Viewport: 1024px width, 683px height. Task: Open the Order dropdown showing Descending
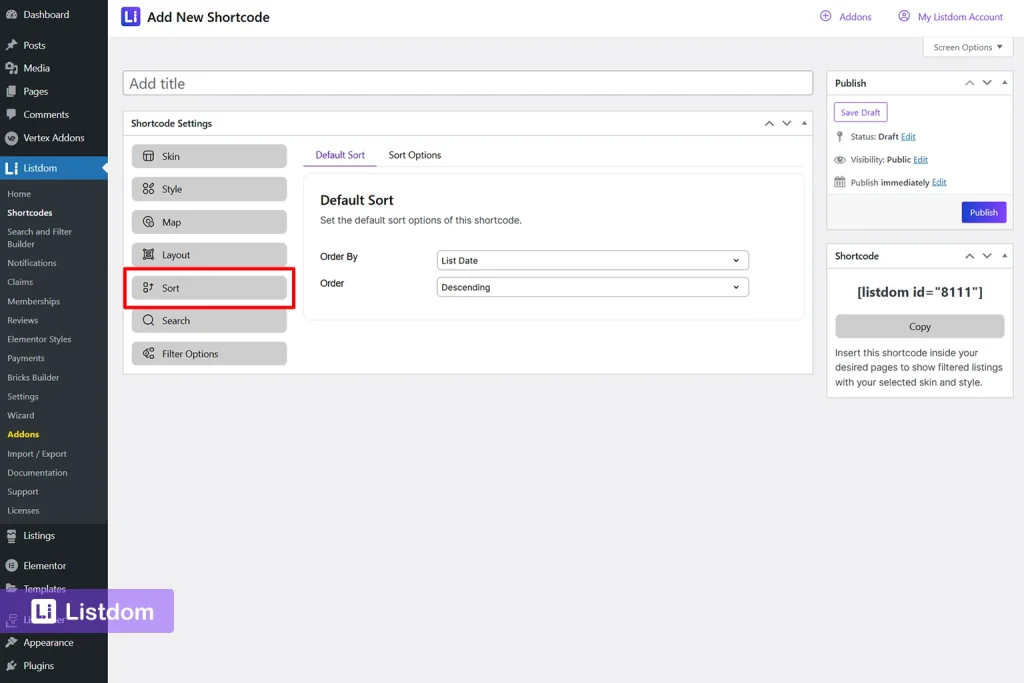[591, 286]
